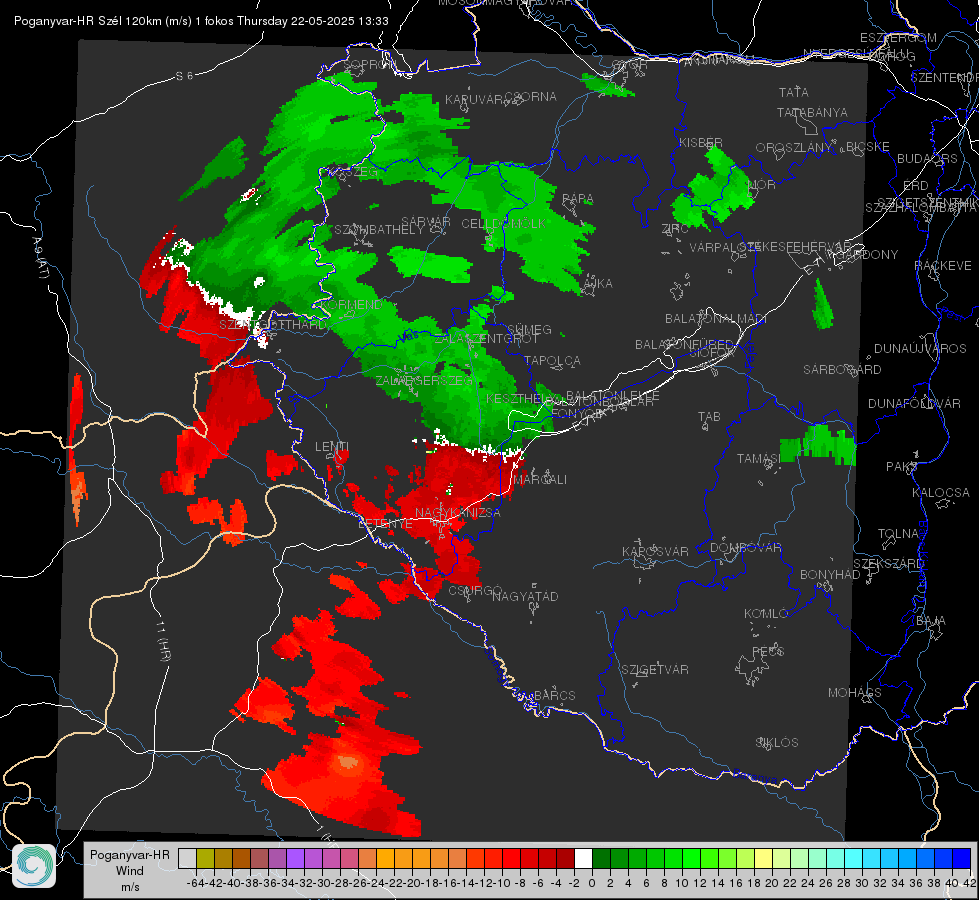Click the SUMEG city label

529,329
